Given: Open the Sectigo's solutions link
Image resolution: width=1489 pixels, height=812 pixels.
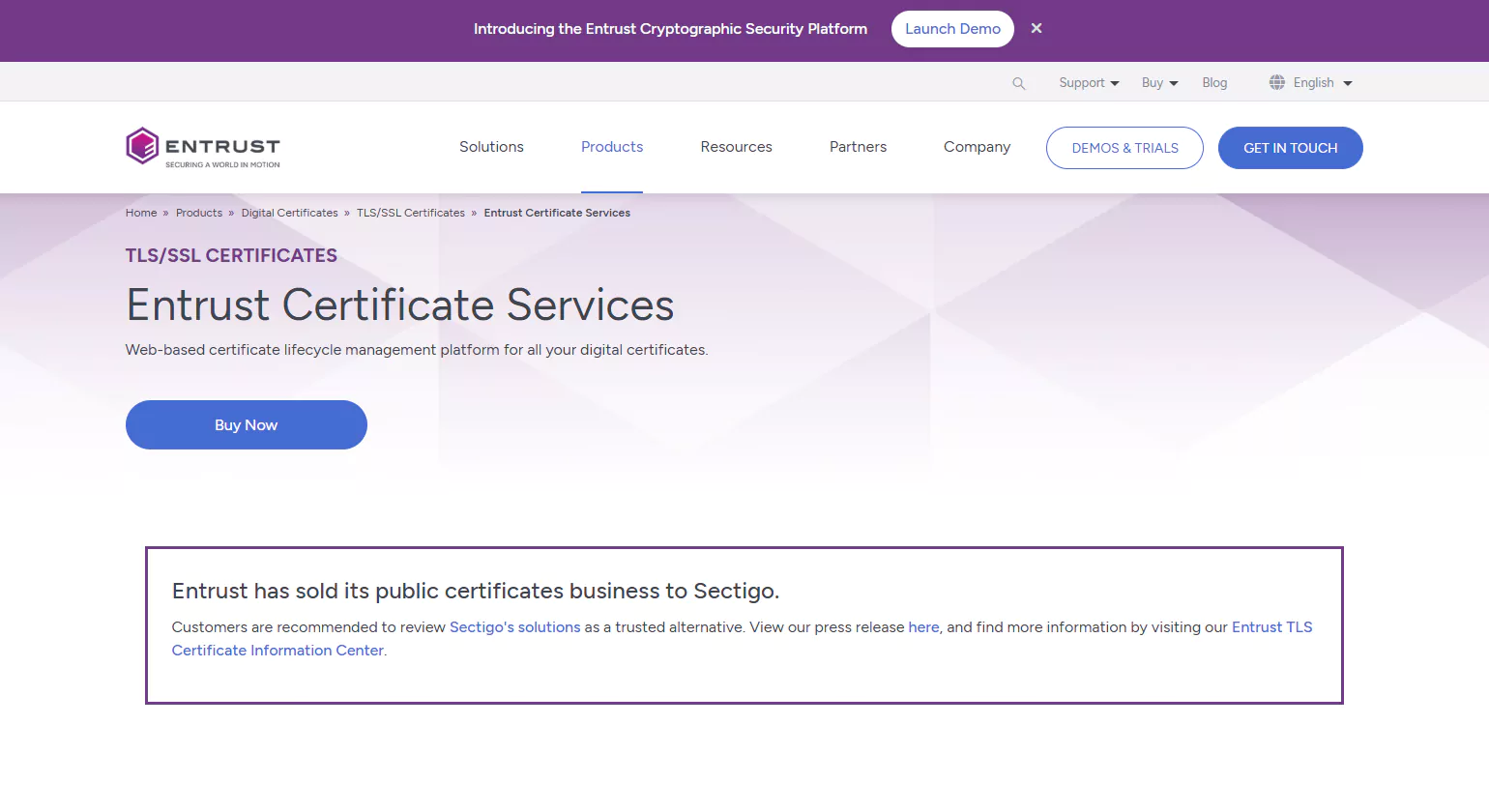Looking at the screenshot, I should point(514,627).
